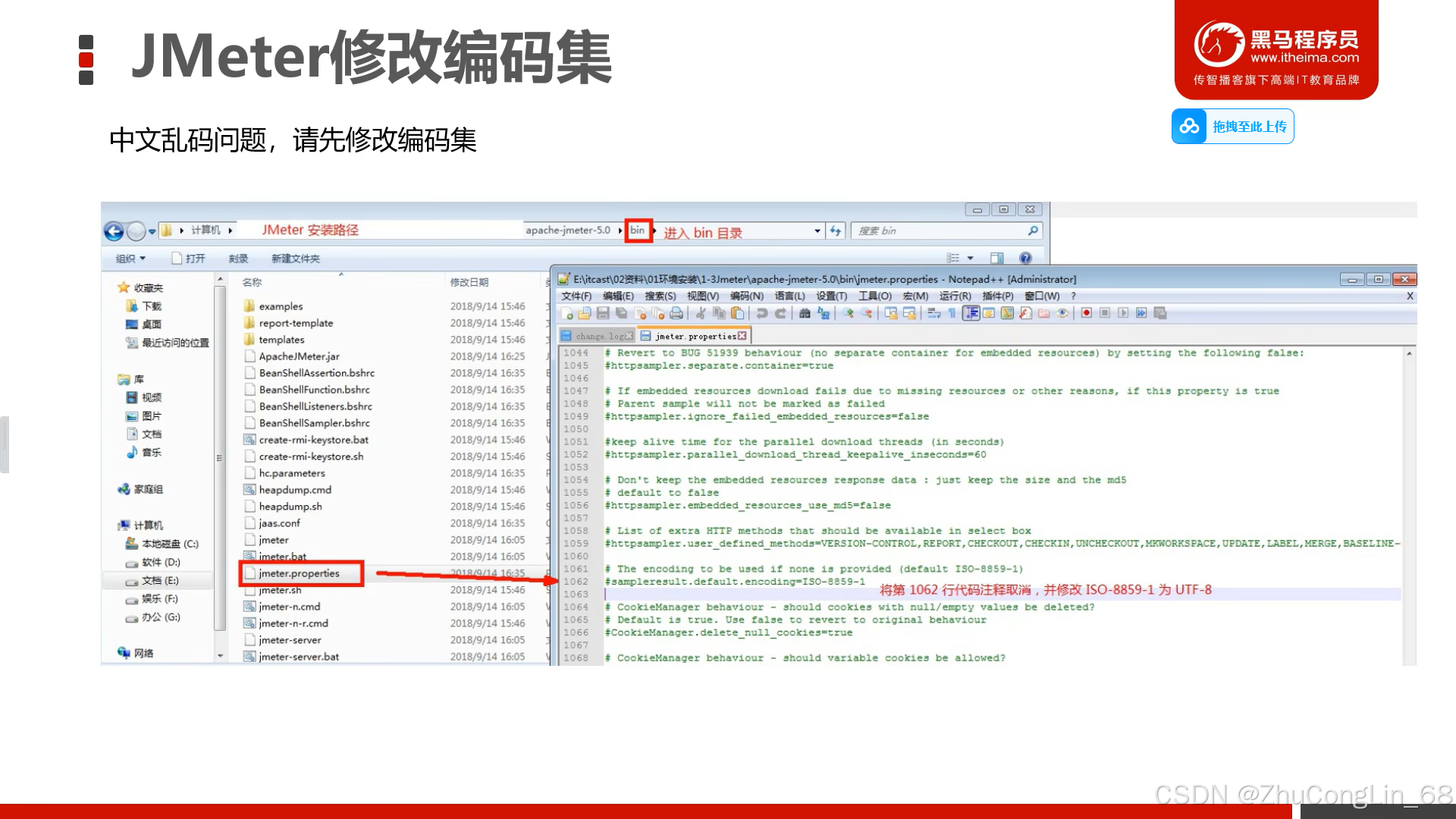Open Find with the binoculars icon
Screen dimensions: 1456x819
pos(805,313)
